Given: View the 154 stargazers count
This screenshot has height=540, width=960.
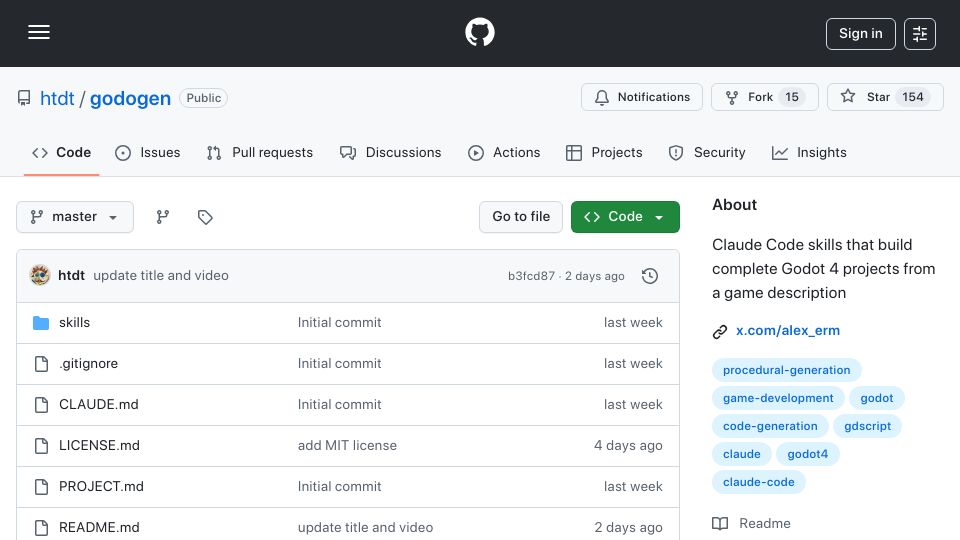Looking at the screenshot, I should click(912, 97).
